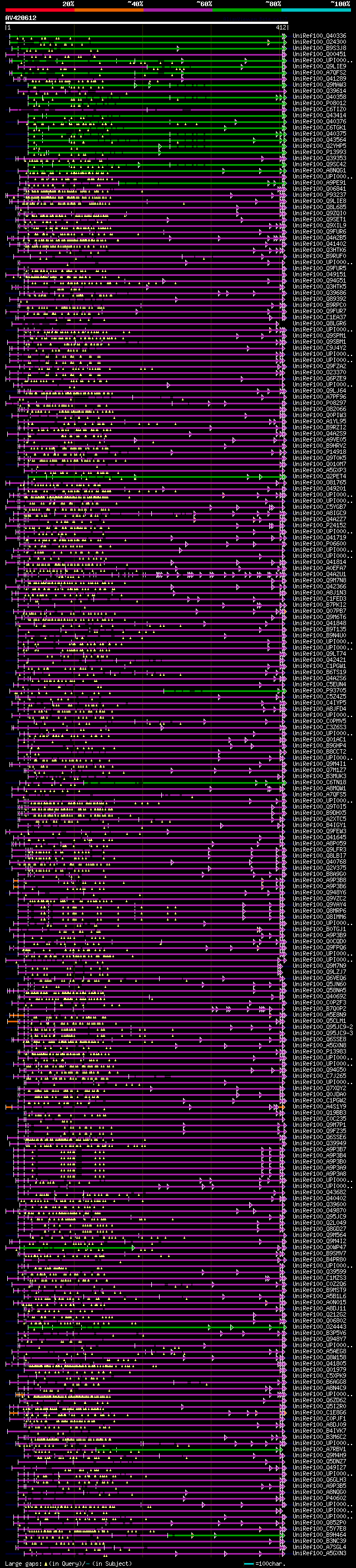
Task: Click the UniRef100_O49151 label
Action: [x=319, y=275]
